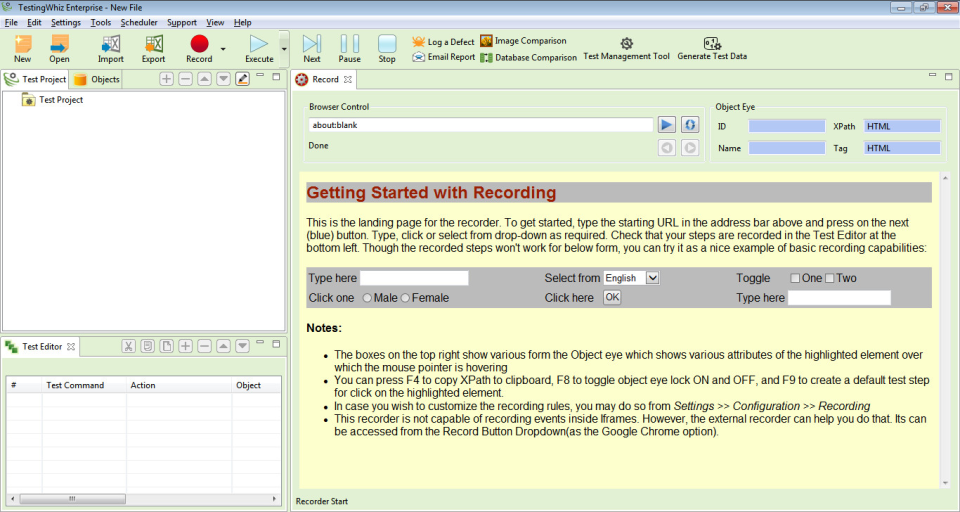Launch Database Comparison tool

point(528,58)
